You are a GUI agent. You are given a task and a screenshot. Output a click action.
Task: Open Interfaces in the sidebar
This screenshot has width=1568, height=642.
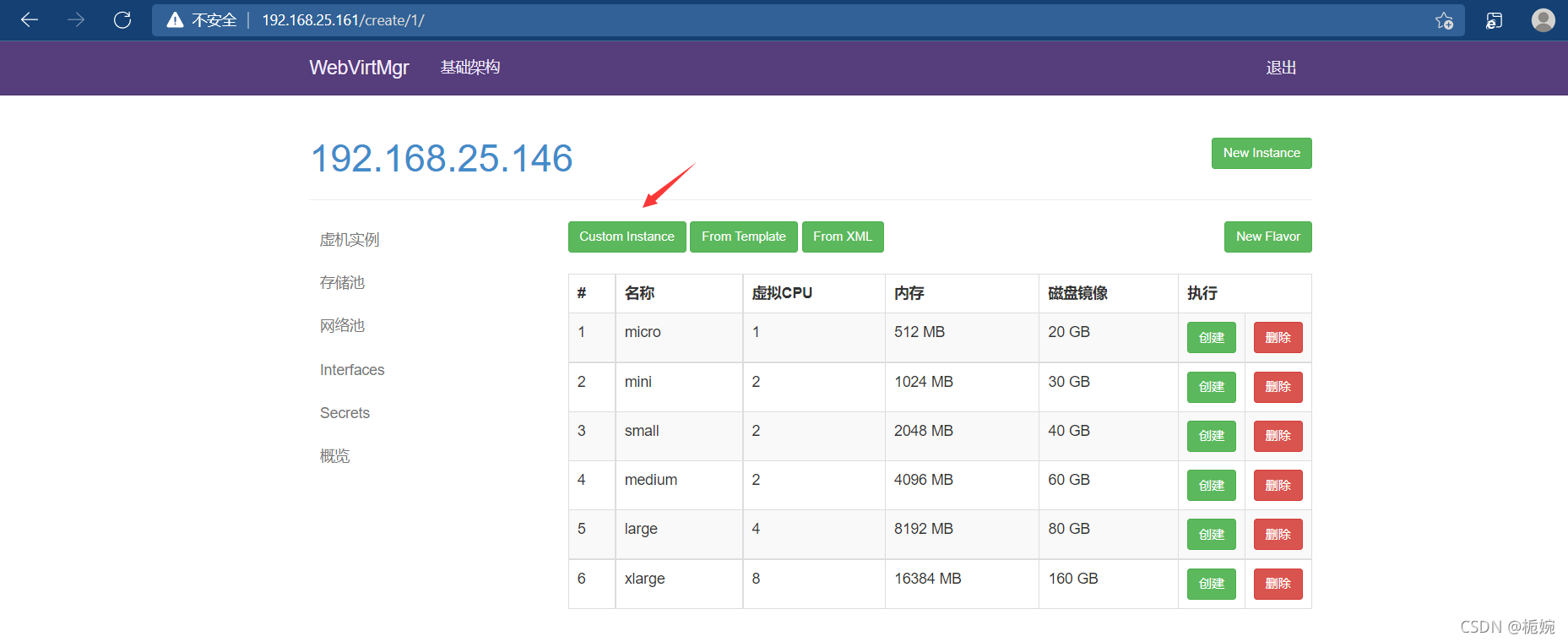352,370
